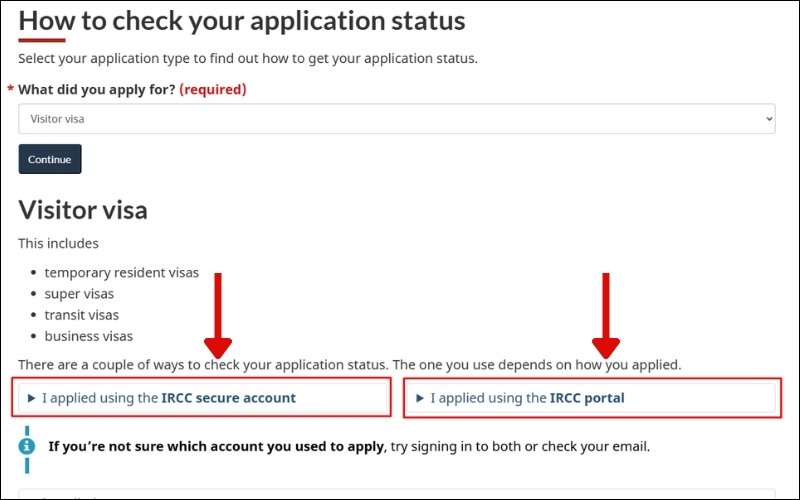Click the disclosure triangle beside IRCC secure account
This screenshot has width=800, height=500.
point(32,398)
